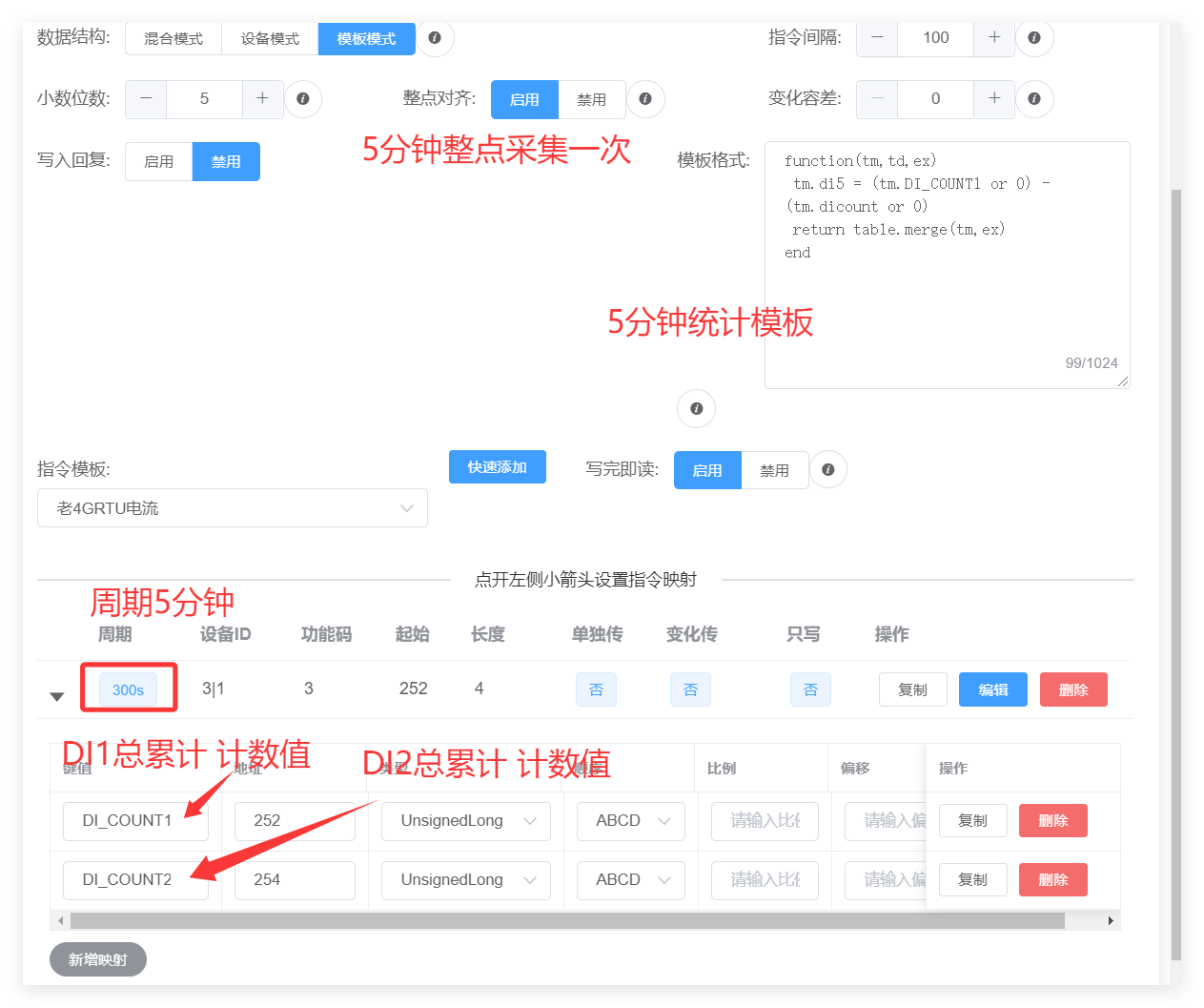Viewport: 1204px width, 1008px height.
Task: Click info icon beside 整点对齐 toggle
Action: (645, 99)
